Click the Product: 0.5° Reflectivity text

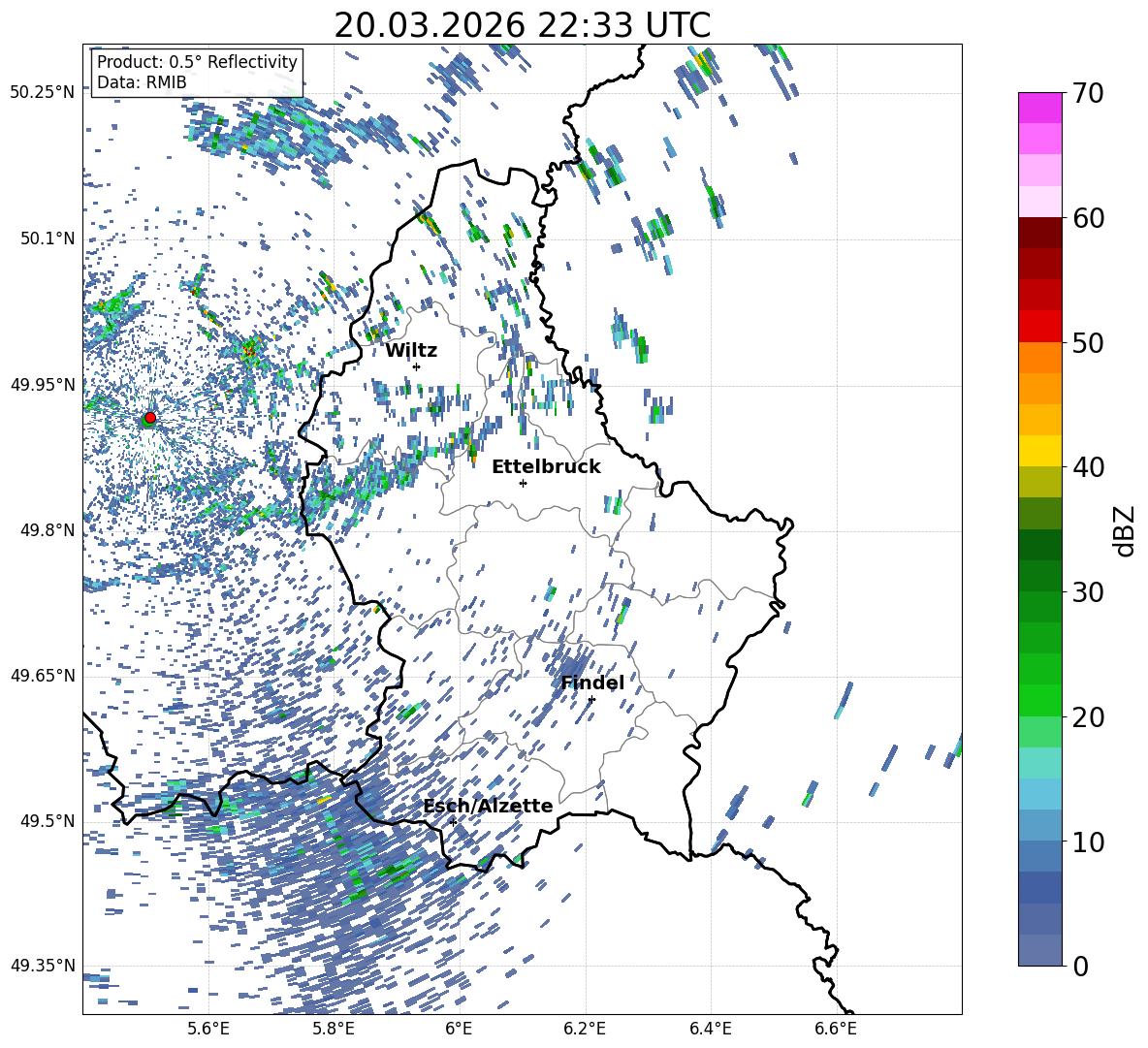click(197, 62)
